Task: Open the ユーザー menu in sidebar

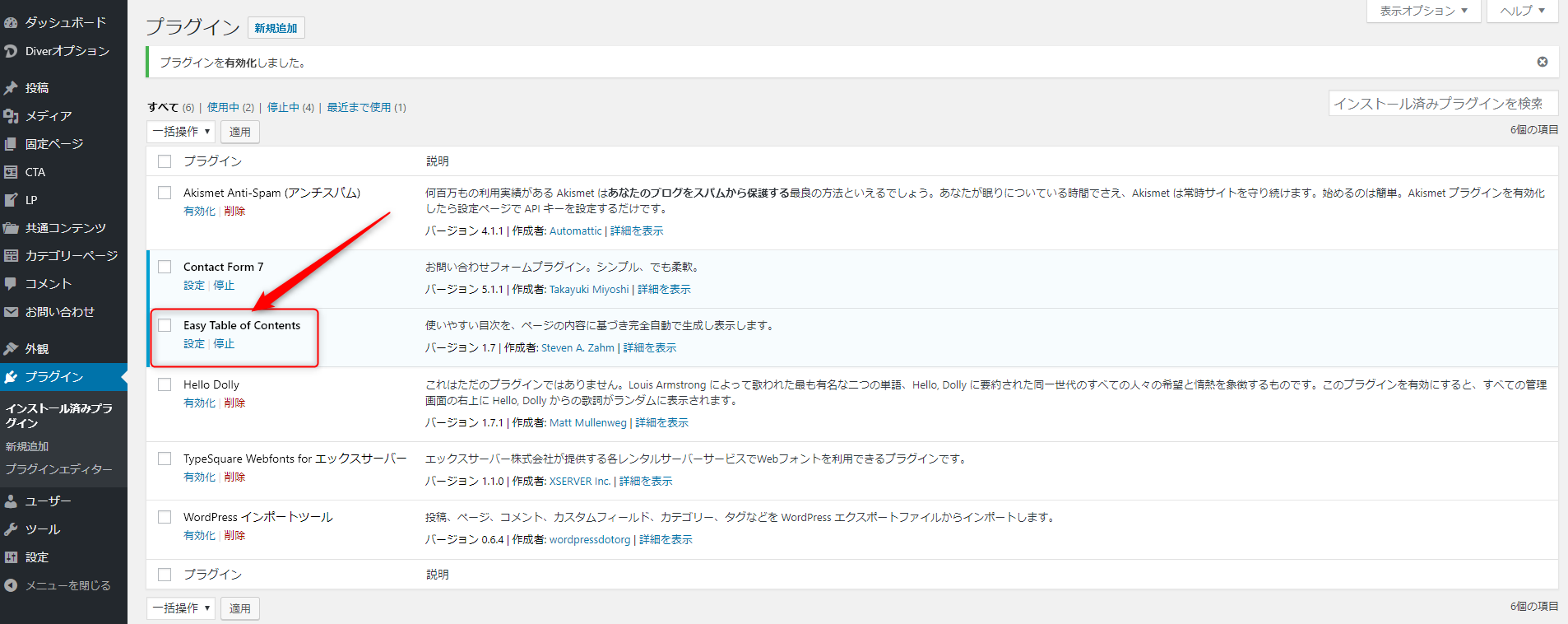Action: [x=48, y=501]
